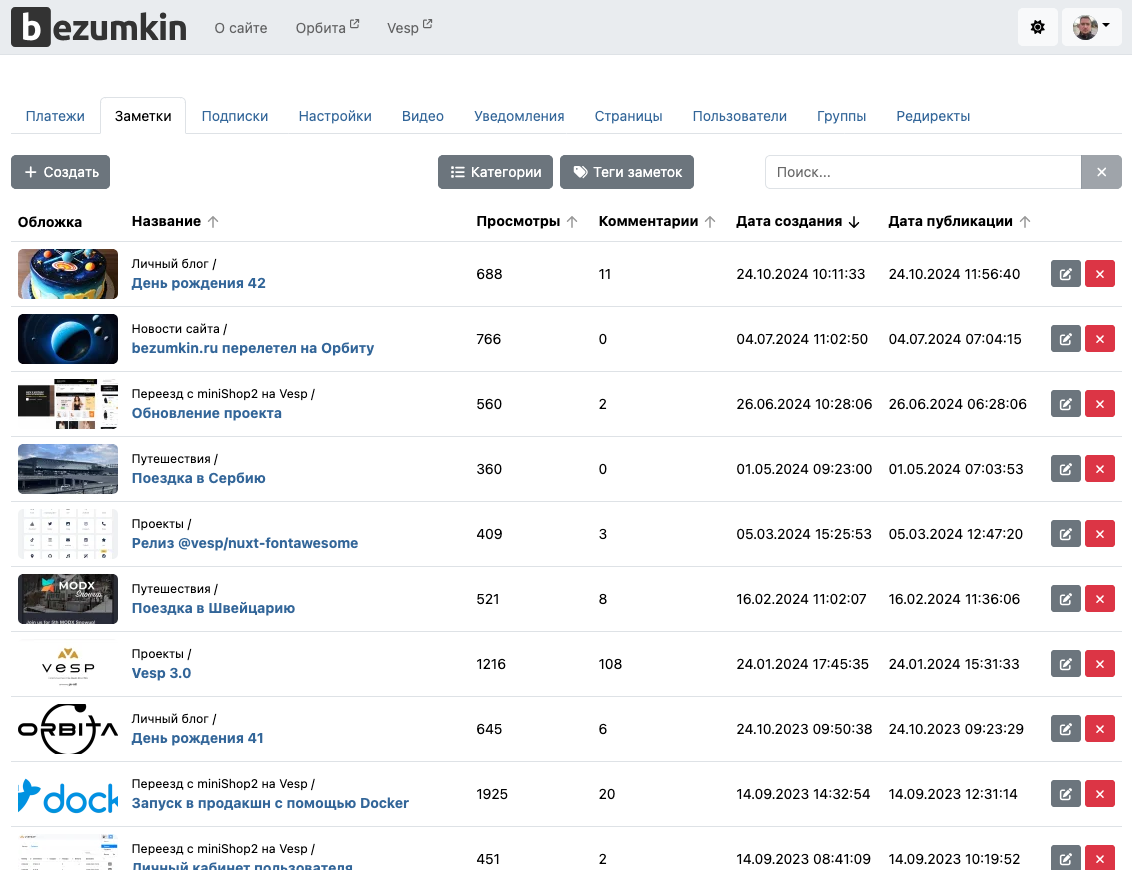This screenshot has height=870, width=1132.
Task: Open the Категории list button
Action: (x=495, y=172)
